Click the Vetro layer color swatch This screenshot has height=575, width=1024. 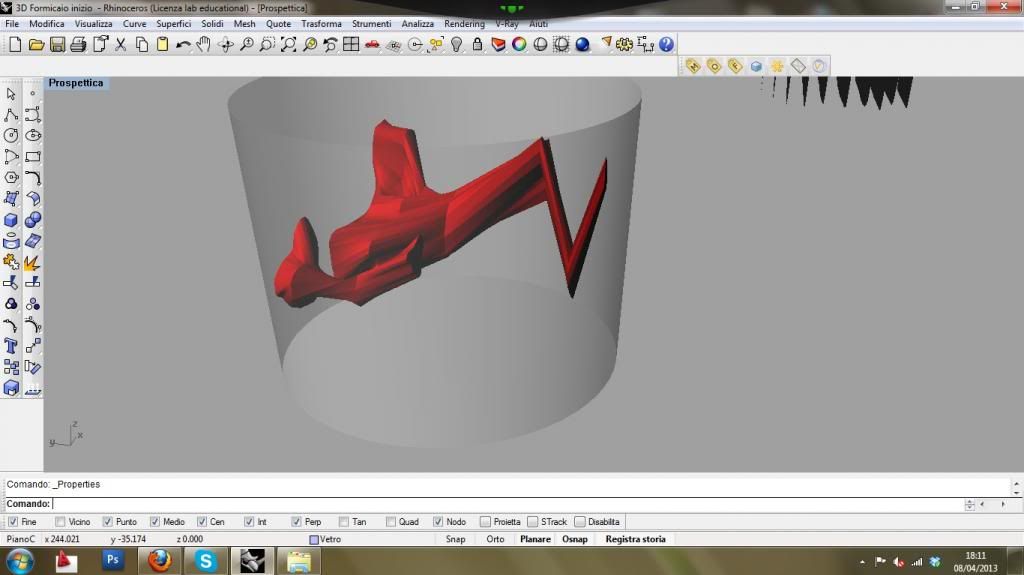[x=314, y=540]
